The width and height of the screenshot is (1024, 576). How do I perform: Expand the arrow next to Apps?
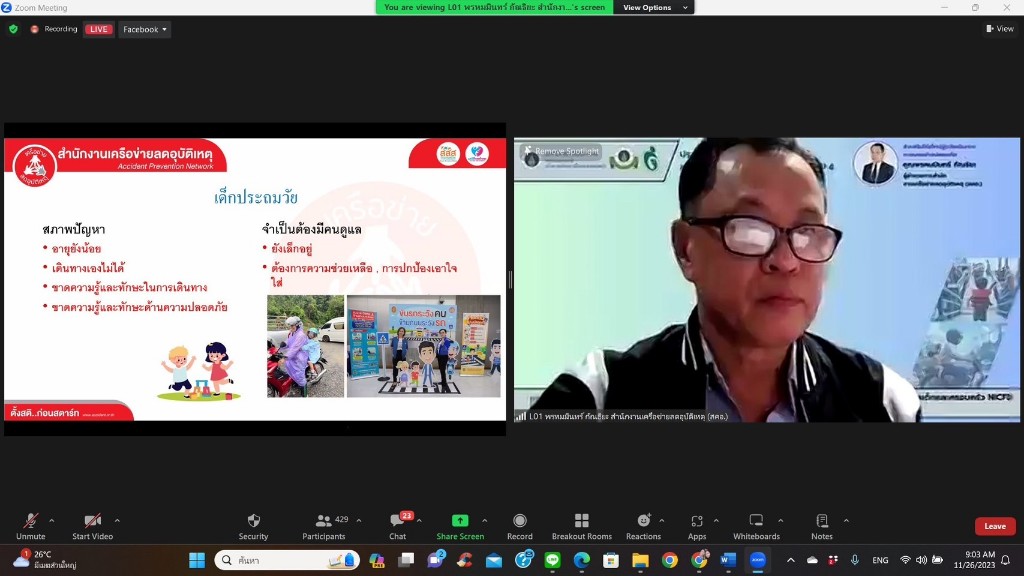pyautogui.click(x=716, y=520)
